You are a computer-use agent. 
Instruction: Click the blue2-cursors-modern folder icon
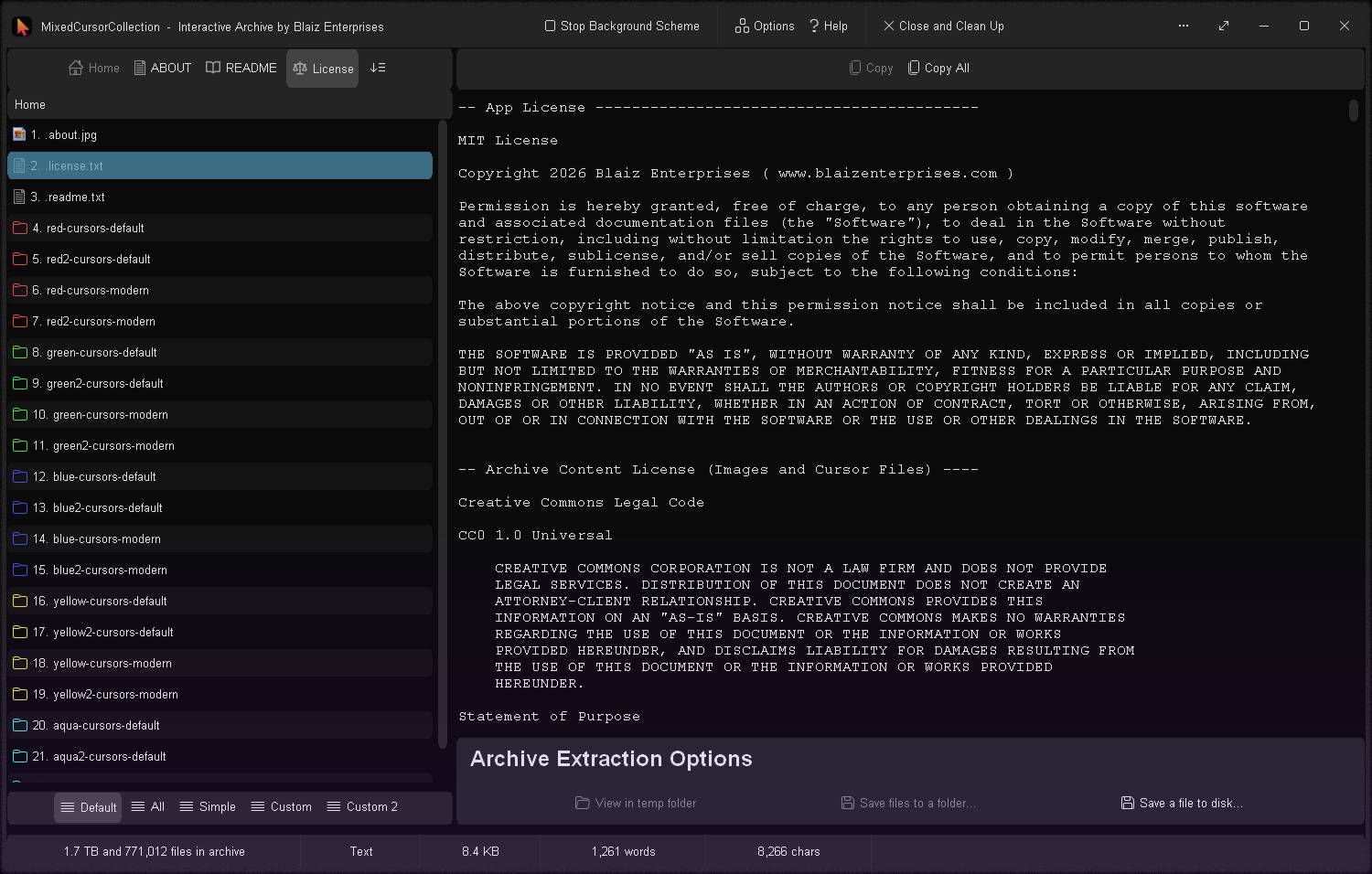pyautogui.click(x=20, y=570)
